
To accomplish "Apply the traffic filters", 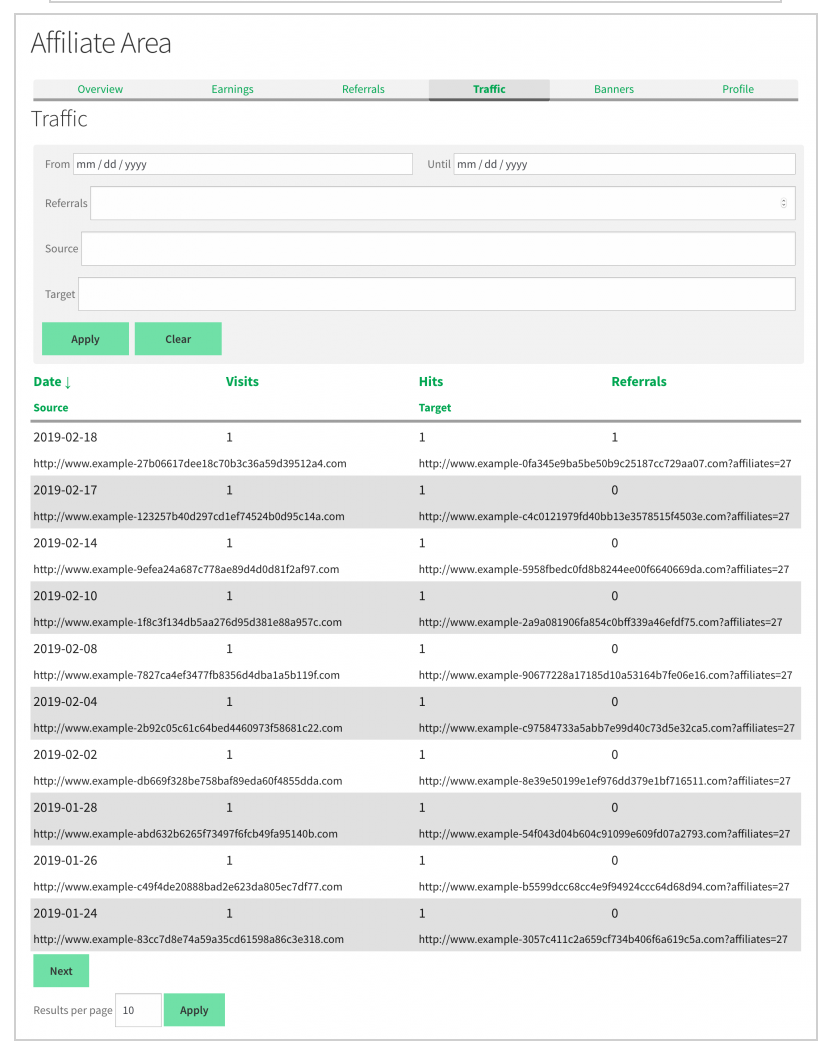I will [85, 338].
